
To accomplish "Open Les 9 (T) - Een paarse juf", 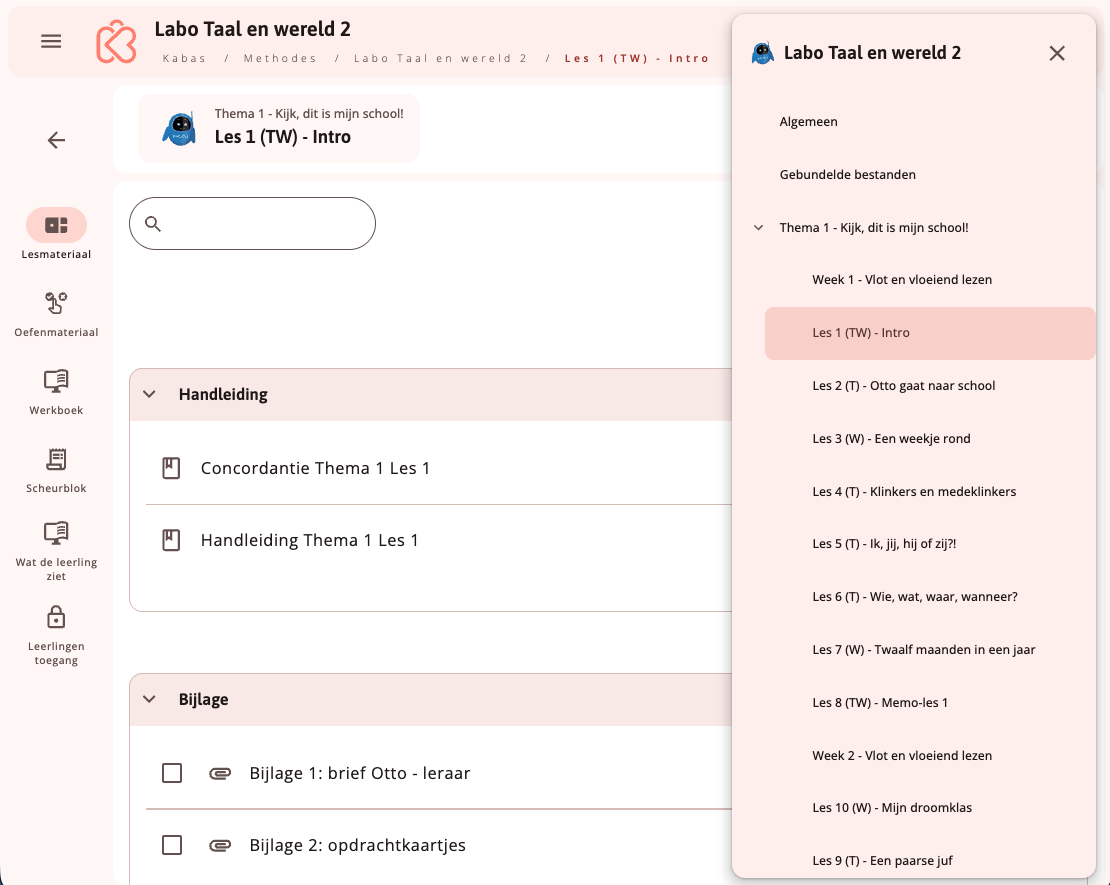I will [882, 861].
